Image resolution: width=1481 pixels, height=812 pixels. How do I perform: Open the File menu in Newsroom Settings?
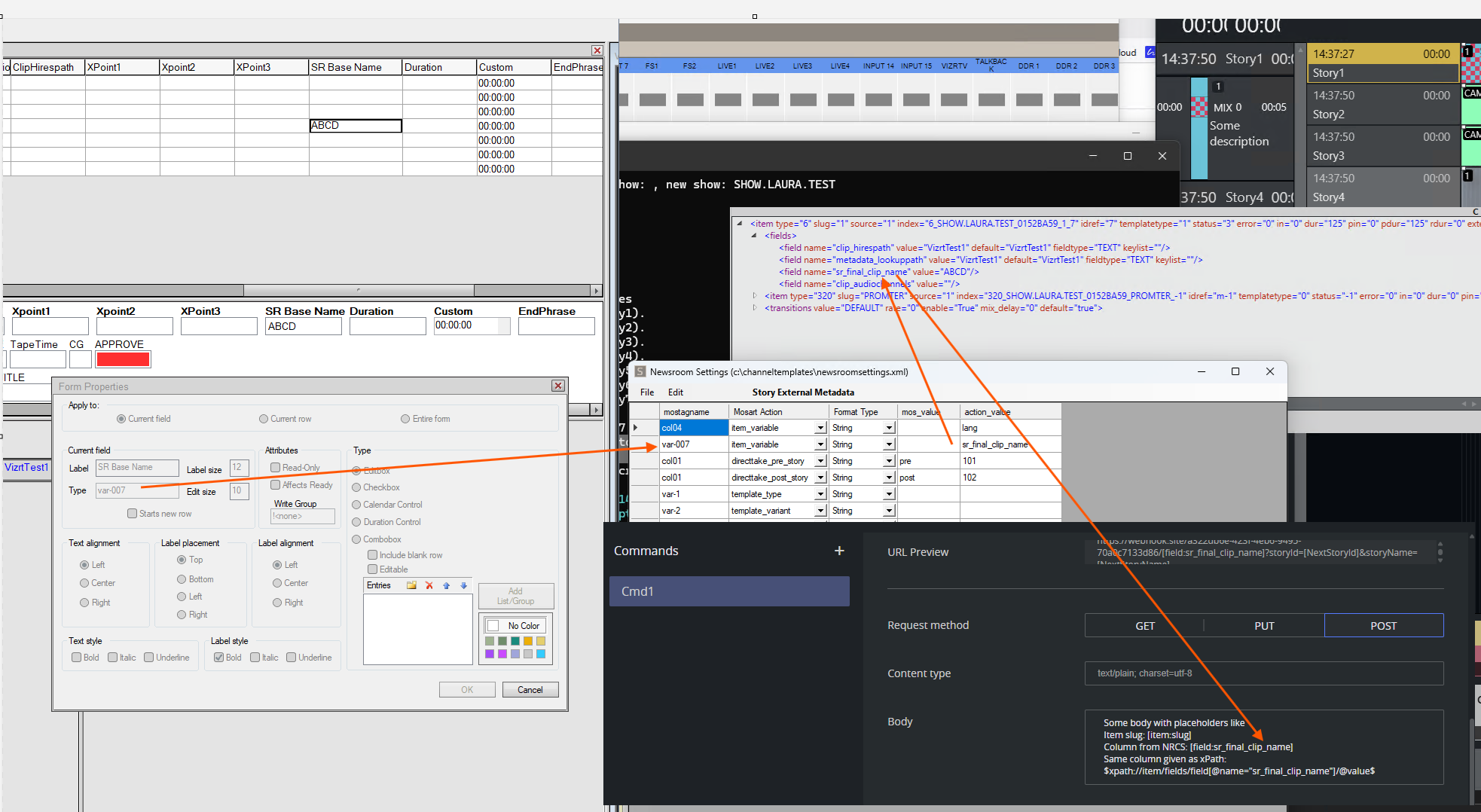647,392
